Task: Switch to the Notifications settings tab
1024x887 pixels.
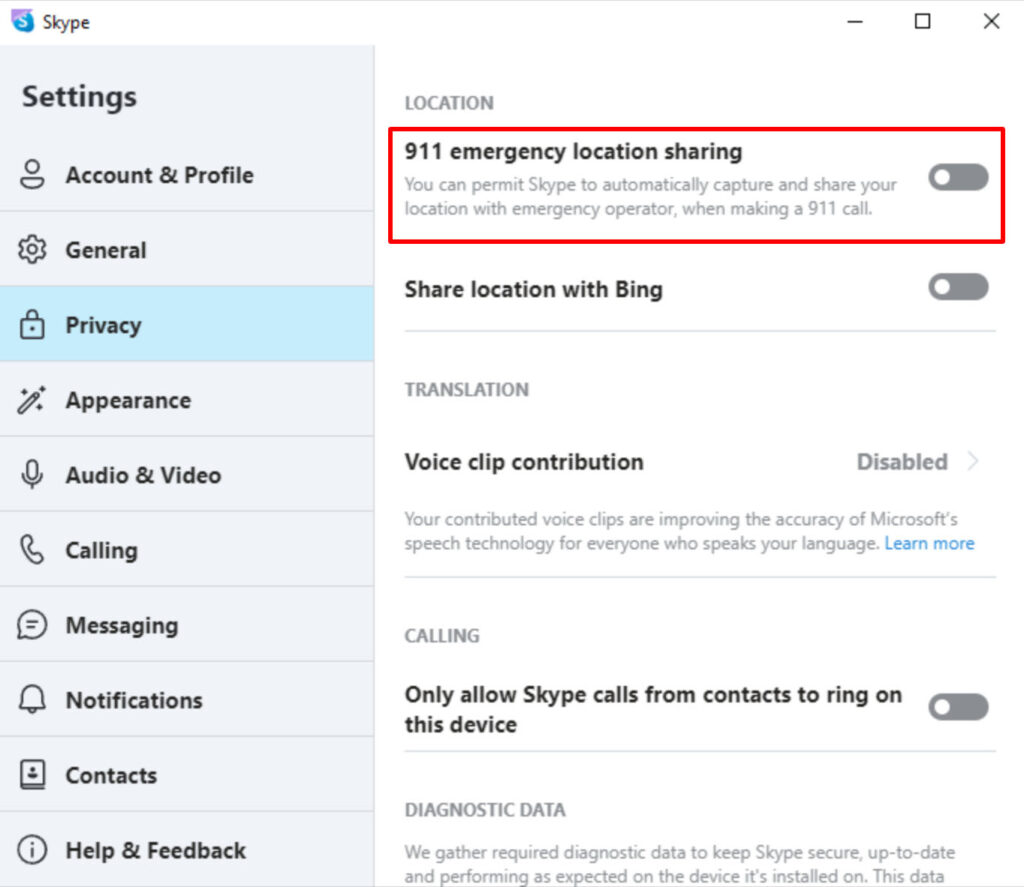Action: coord(134,700)
